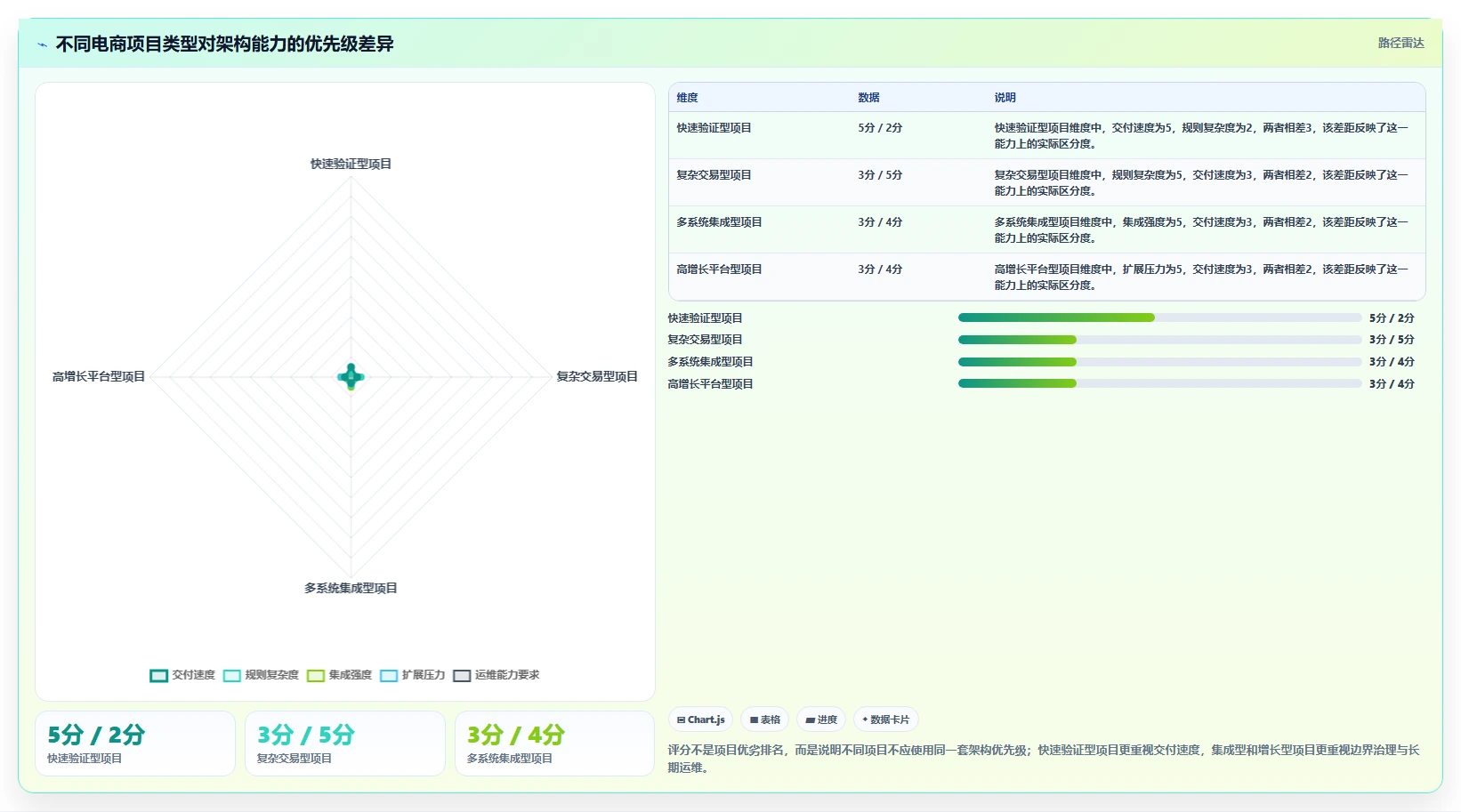Toggle the 扩展压力 legend series

point(412,675)
